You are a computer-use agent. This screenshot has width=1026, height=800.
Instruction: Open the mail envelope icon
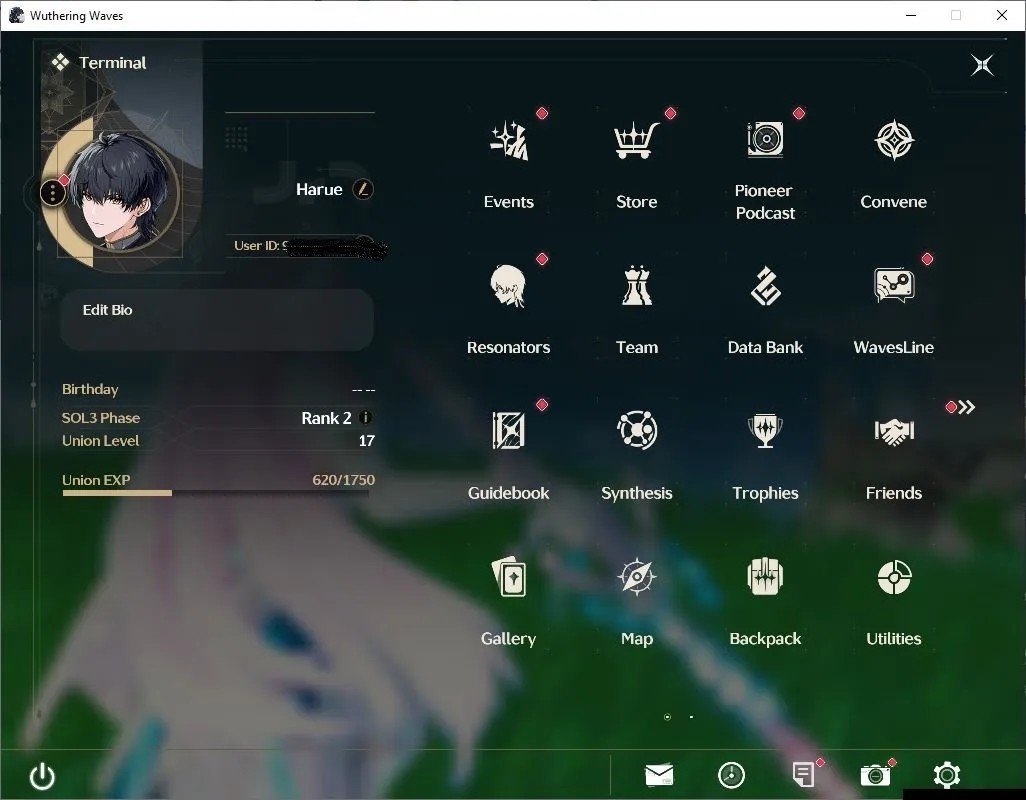click(x=659, y=776)
